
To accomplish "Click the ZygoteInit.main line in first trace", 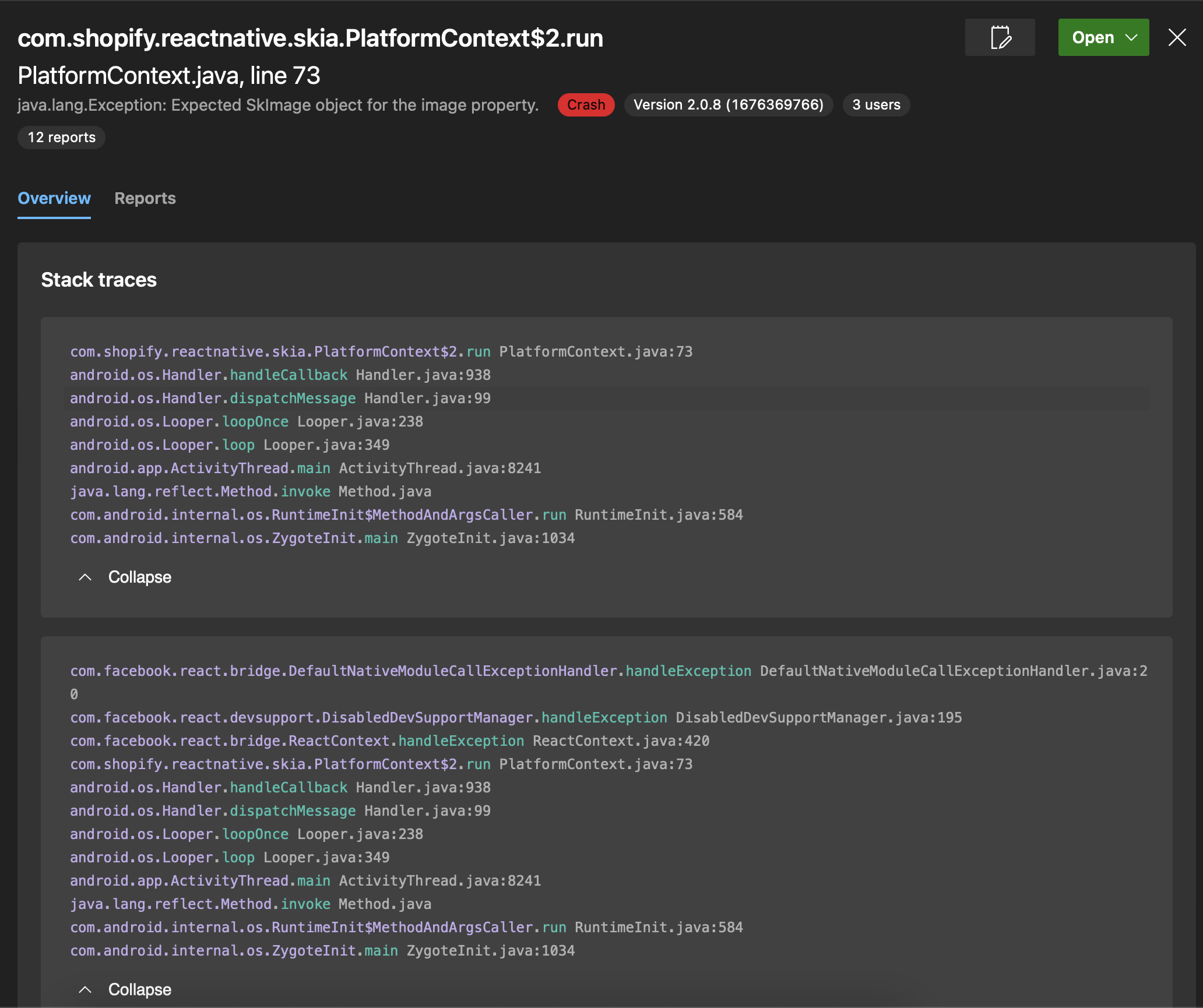I will pos(322,538).
